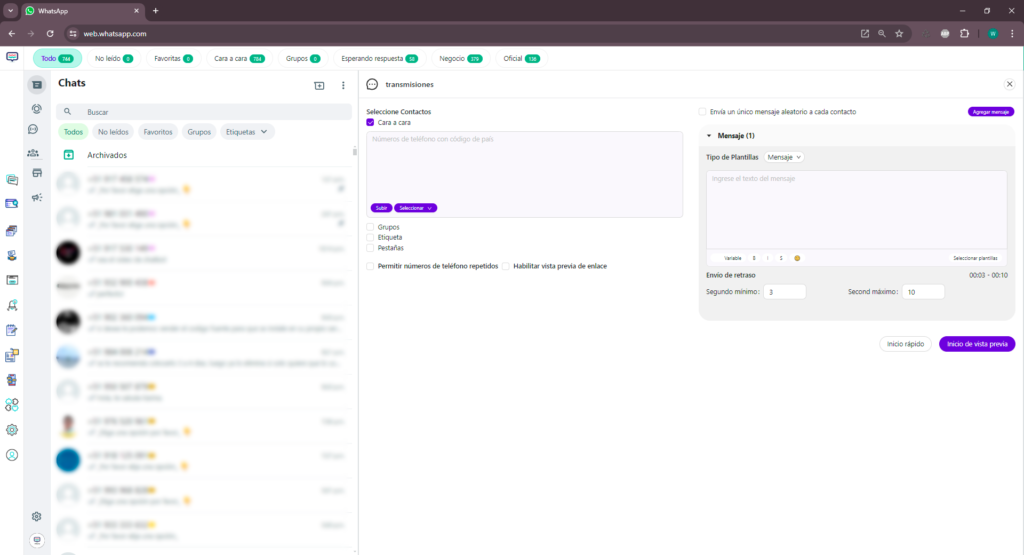Select the Chats icon in WhatsApp sidebar
This screenshot has height=555, width=1024.
[37, 85]
